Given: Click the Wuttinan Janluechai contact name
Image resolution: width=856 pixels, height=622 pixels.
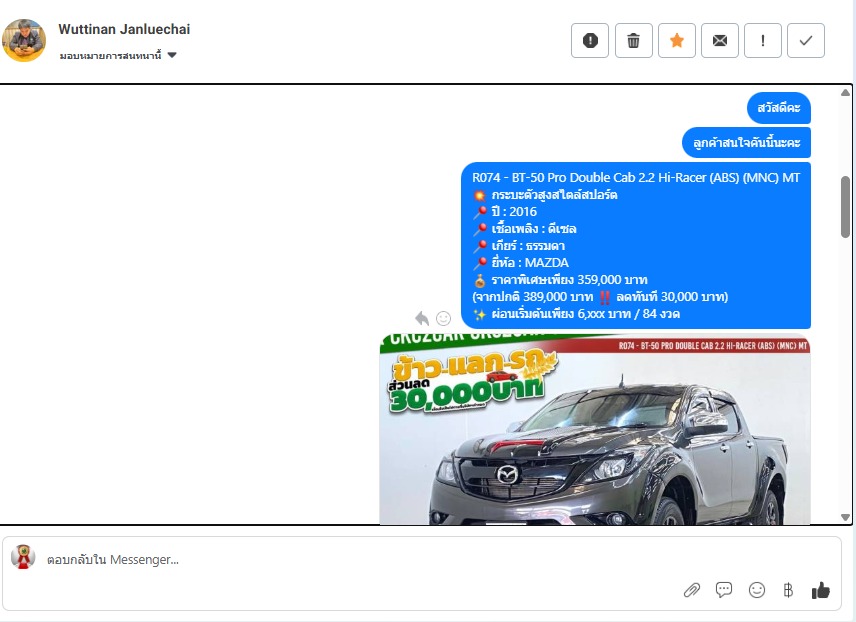Looking at the screenshot, I should tap(124, 29).
